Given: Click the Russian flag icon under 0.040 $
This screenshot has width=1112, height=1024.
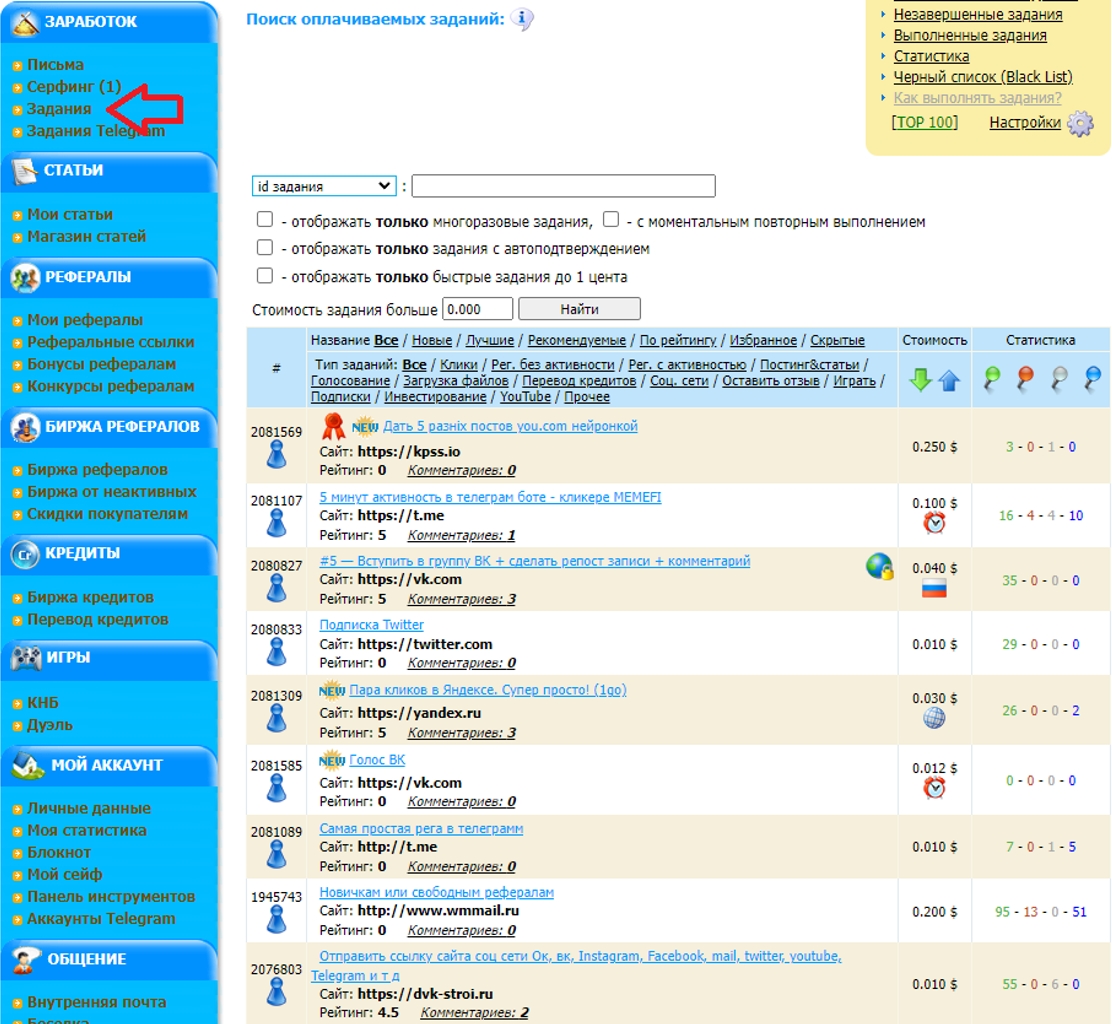Looking at the screenshot, I should click(934, 588).
